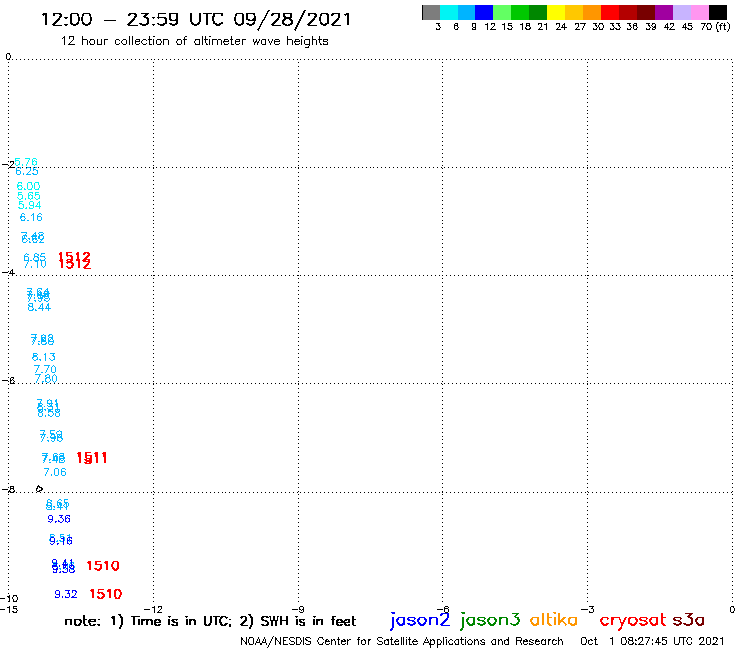This screenshot has width=740, height=650.
Task: Click the note 'Time is in UTC; SWH is in feet'
Action: point(210,621)
